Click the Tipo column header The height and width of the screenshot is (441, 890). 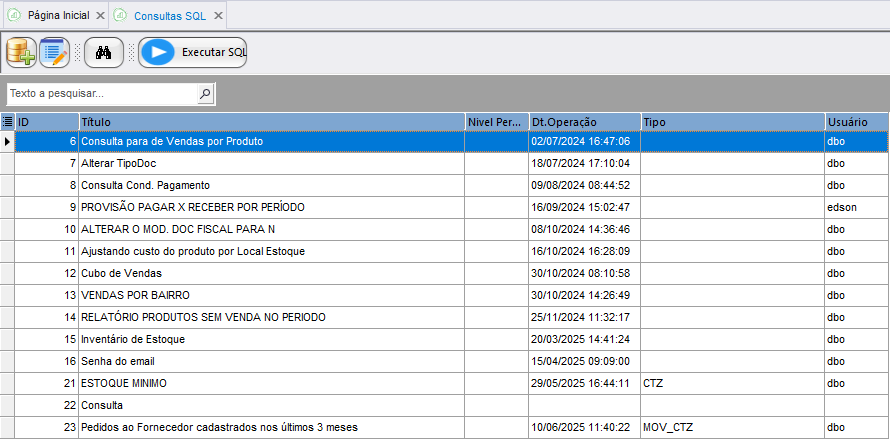pyautogui.click(x=731, y=121)
